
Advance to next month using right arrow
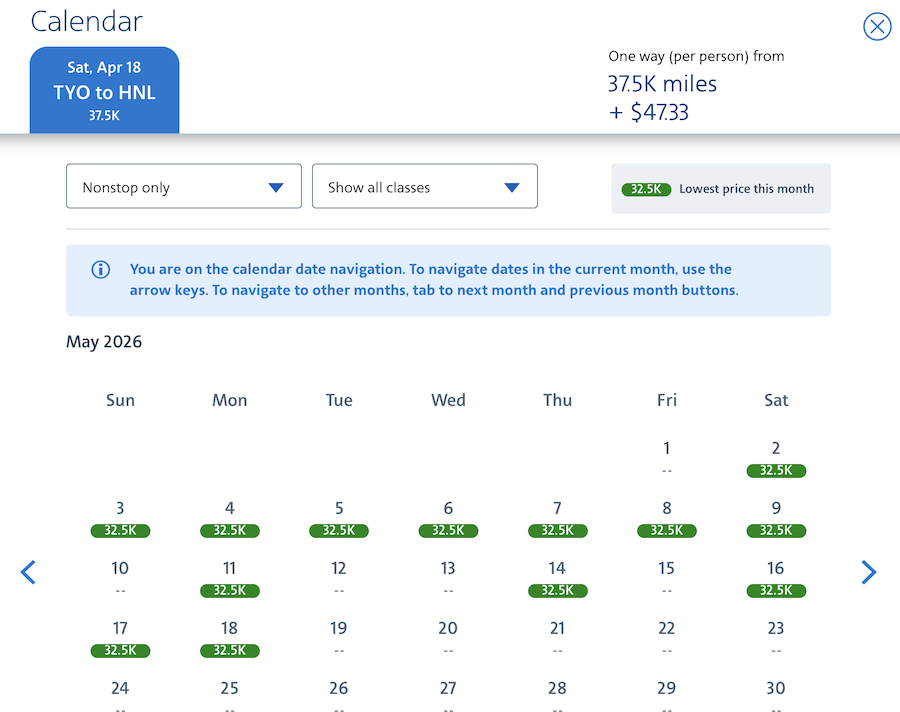point(868,572)
